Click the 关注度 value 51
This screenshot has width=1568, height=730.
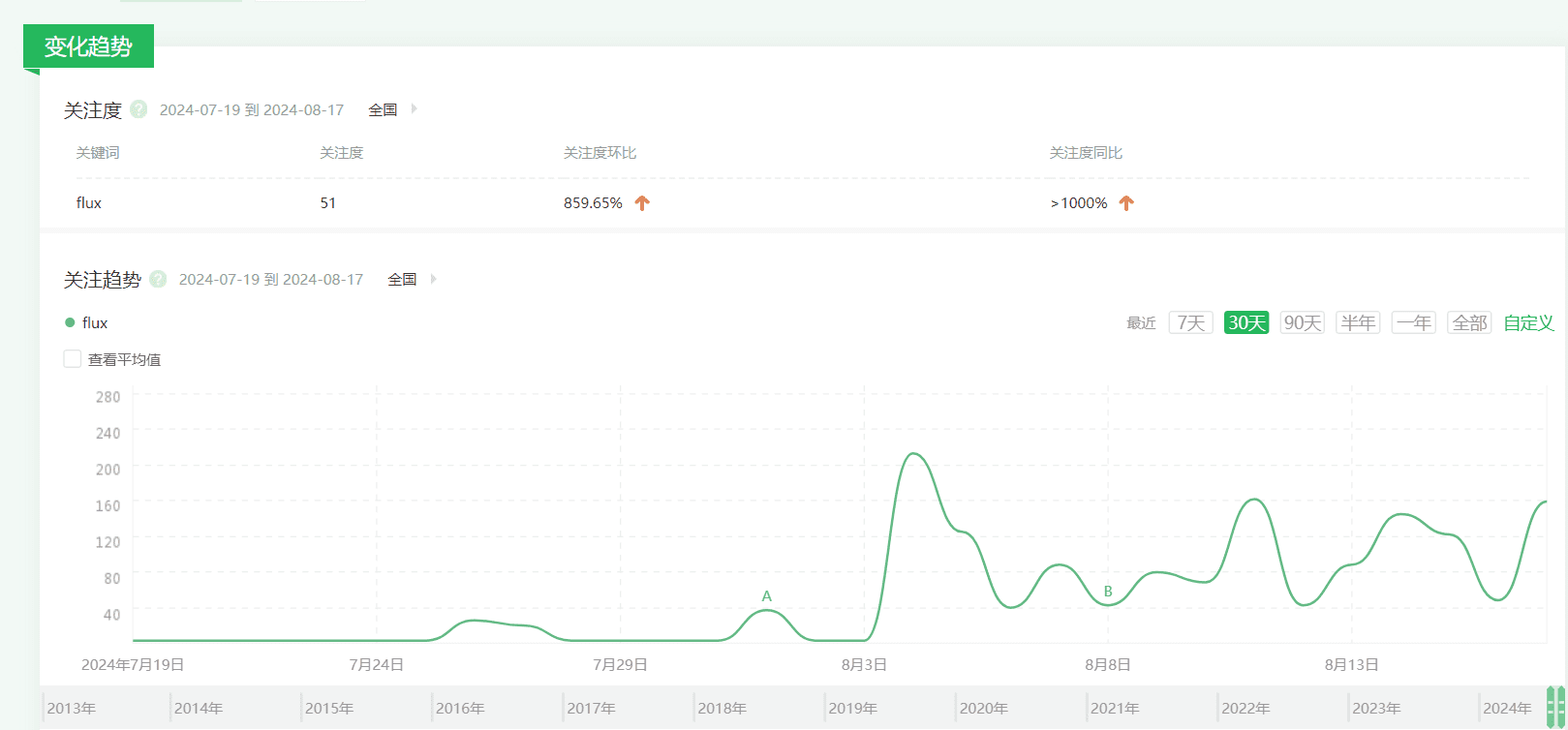(x=328, y=203)
